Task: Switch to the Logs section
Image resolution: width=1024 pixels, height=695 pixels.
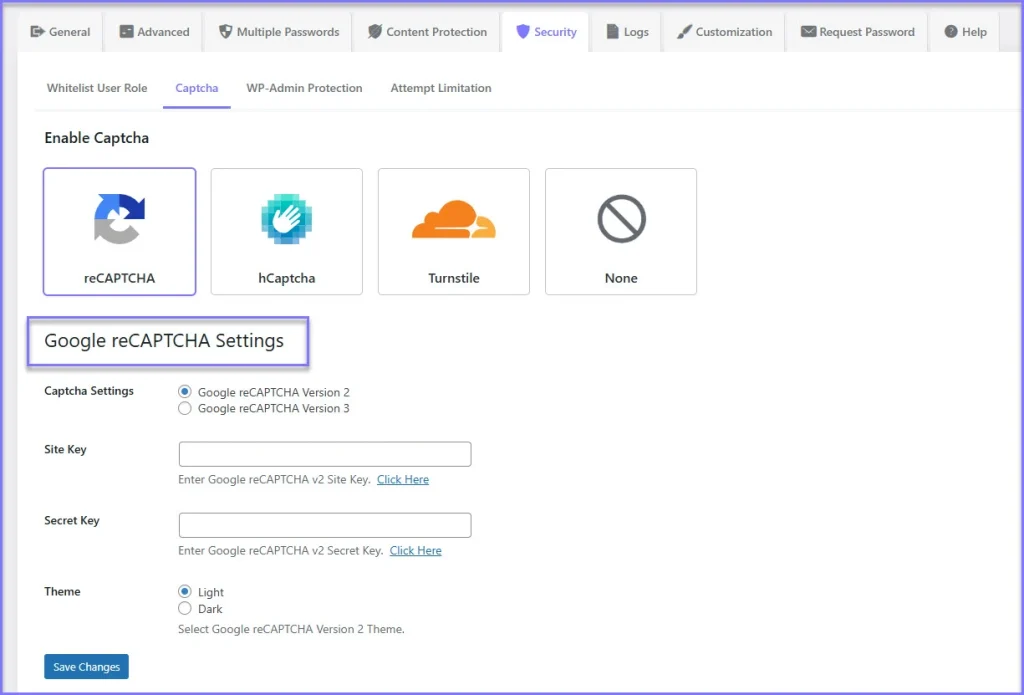Action: tap(627, 31)
